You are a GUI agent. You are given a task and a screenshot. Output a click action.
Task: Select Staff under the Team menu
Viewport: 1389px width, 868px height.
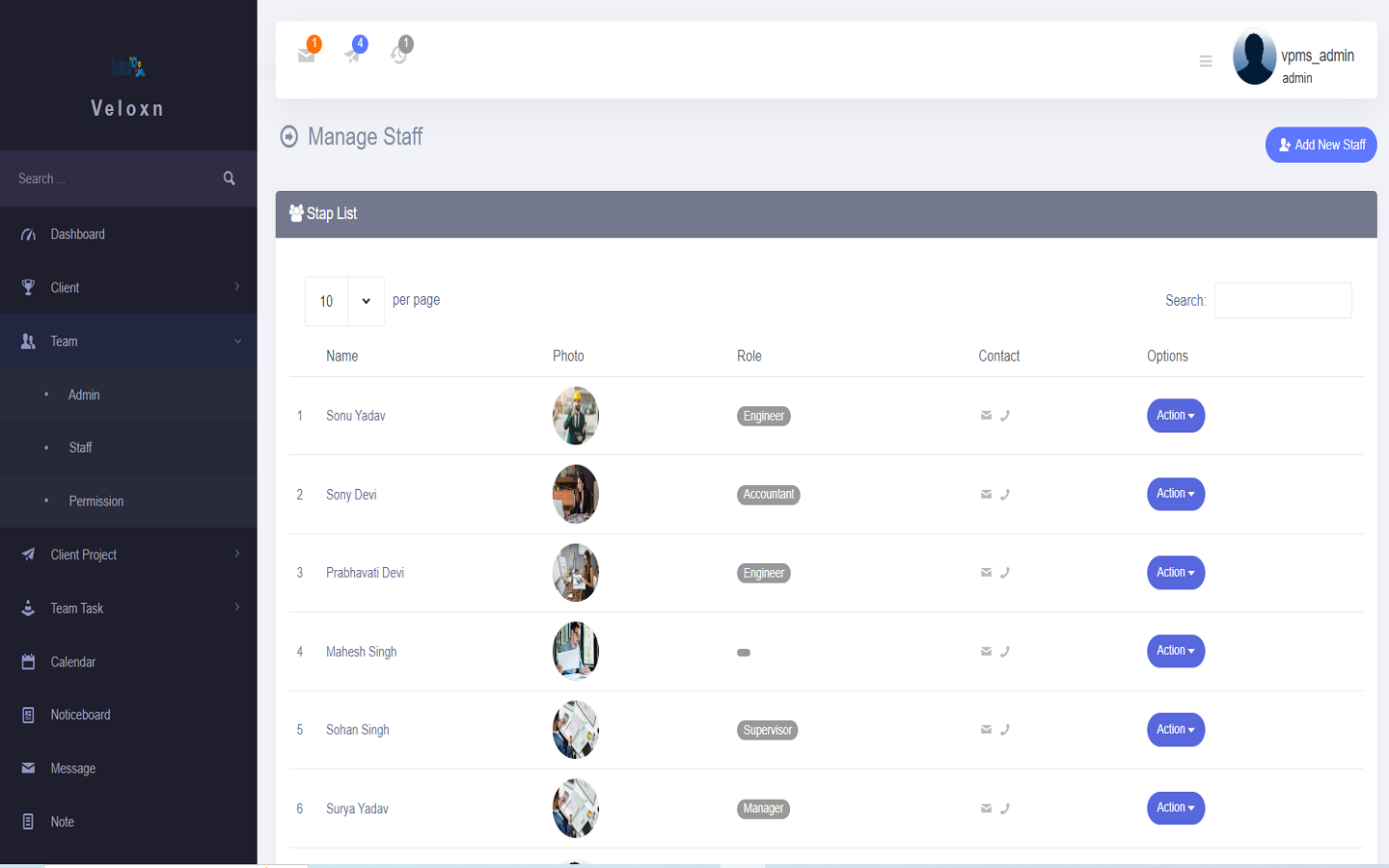click(80, 448)
